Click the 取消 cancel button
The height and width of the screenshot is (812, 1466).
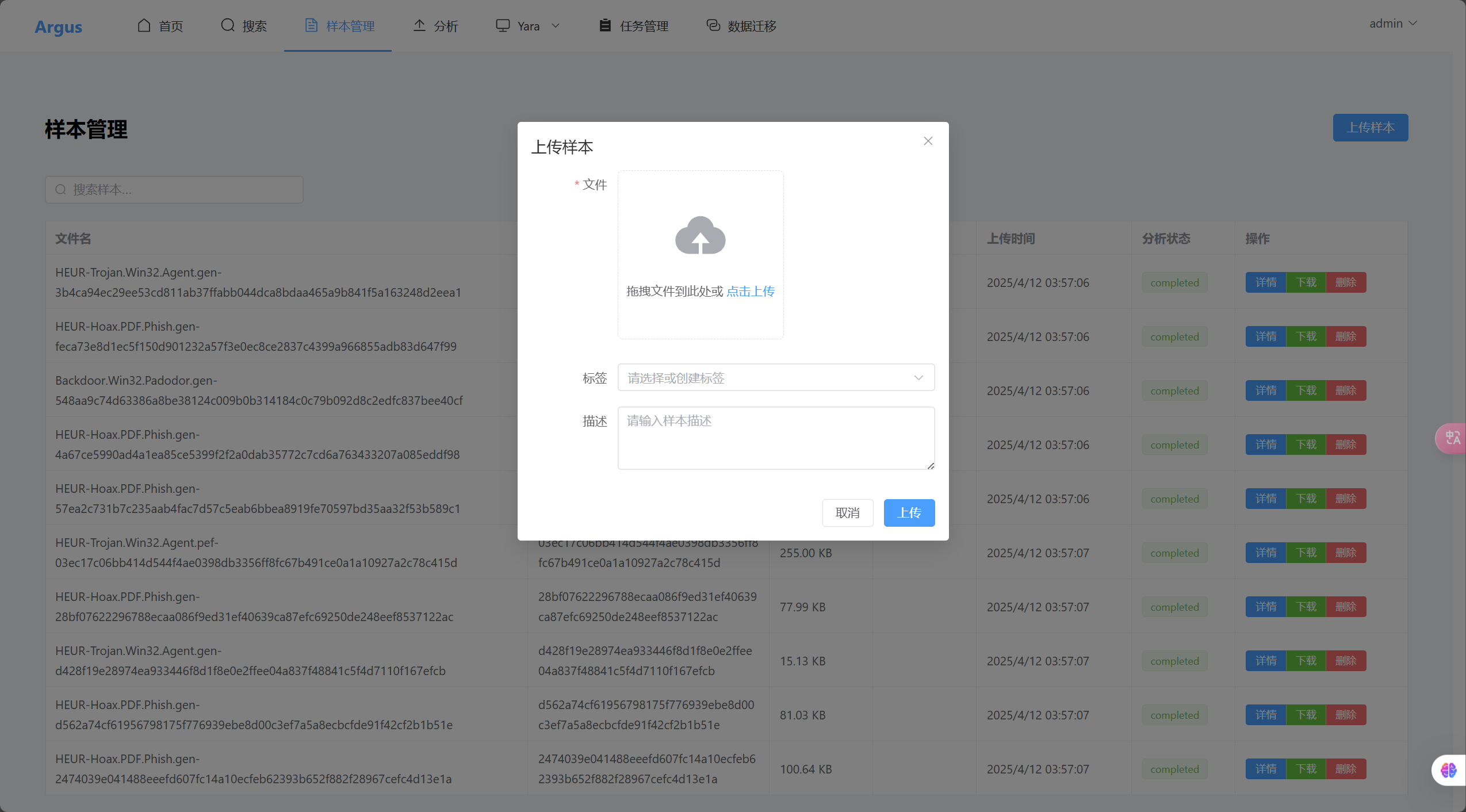click(847, 512)
